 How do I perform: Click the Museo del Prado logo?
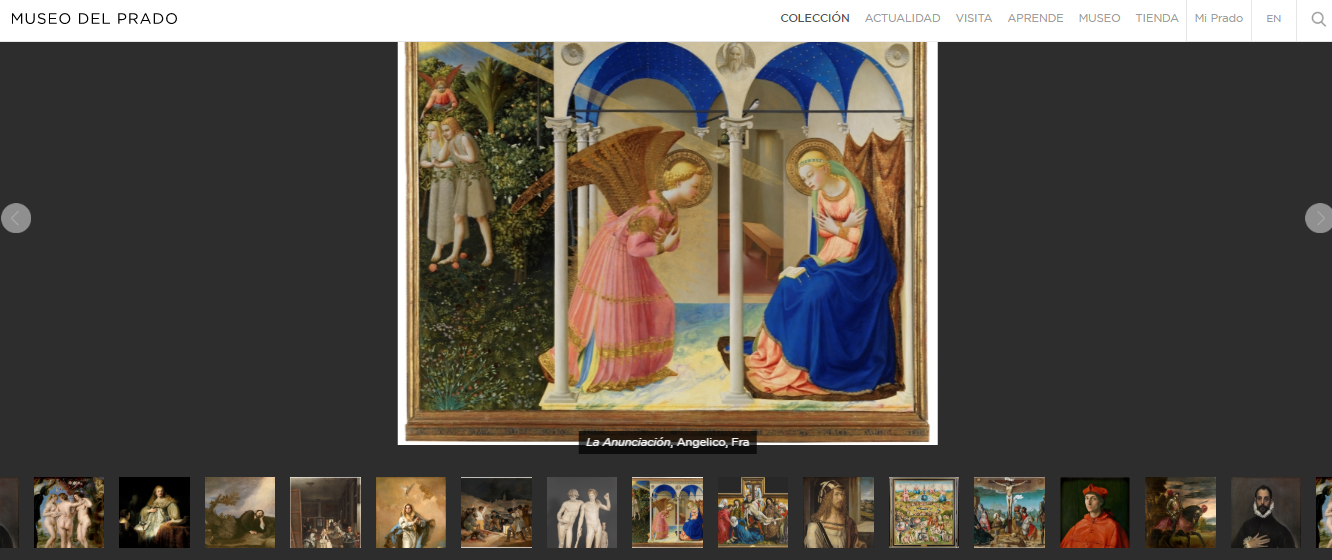pos(94,19)
